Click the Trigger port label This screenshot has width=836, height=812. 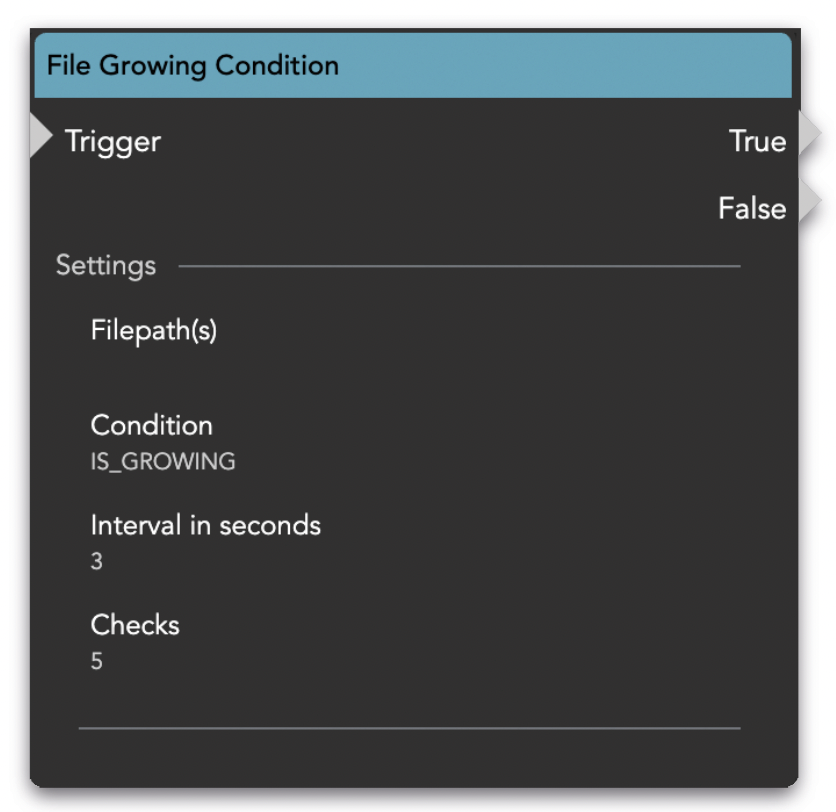(x=113, y=141)
